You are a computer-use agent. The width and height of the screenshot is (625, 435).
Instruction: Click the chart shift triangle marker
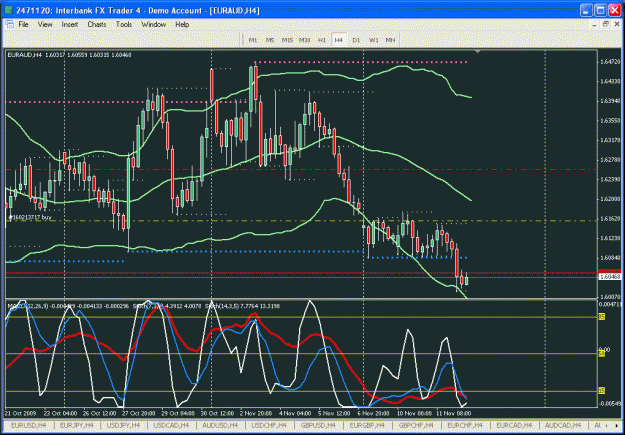[x=478, y=51]
